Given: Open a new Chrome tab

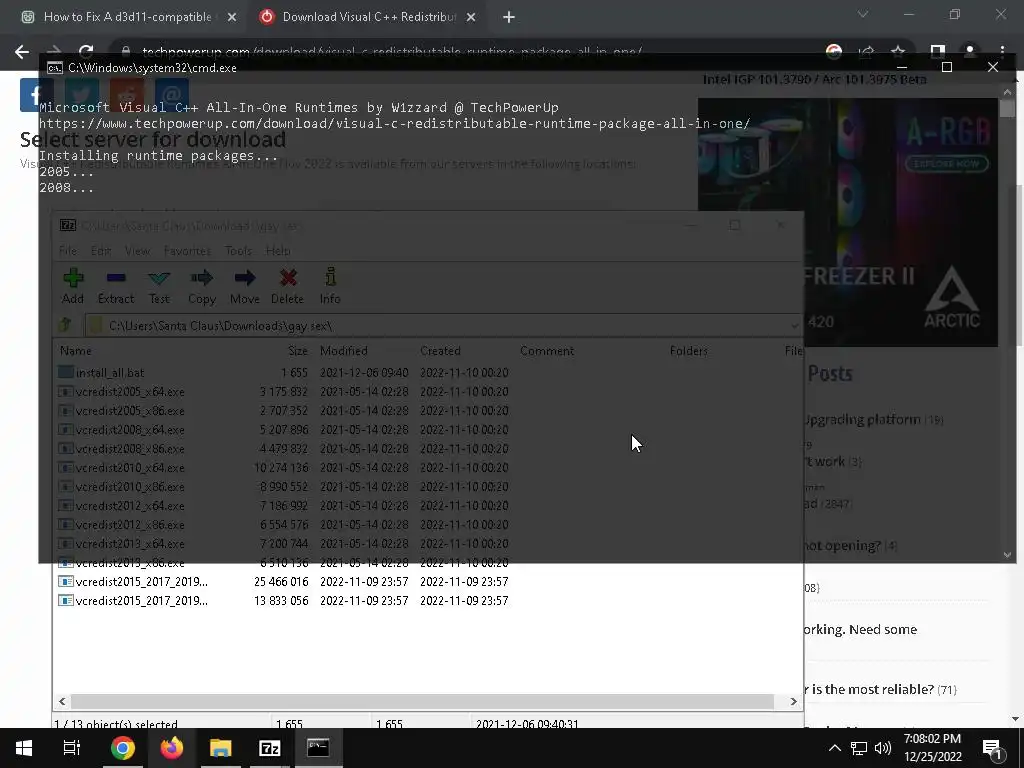Looking at the screenshot, I should [x=509, y=18].
